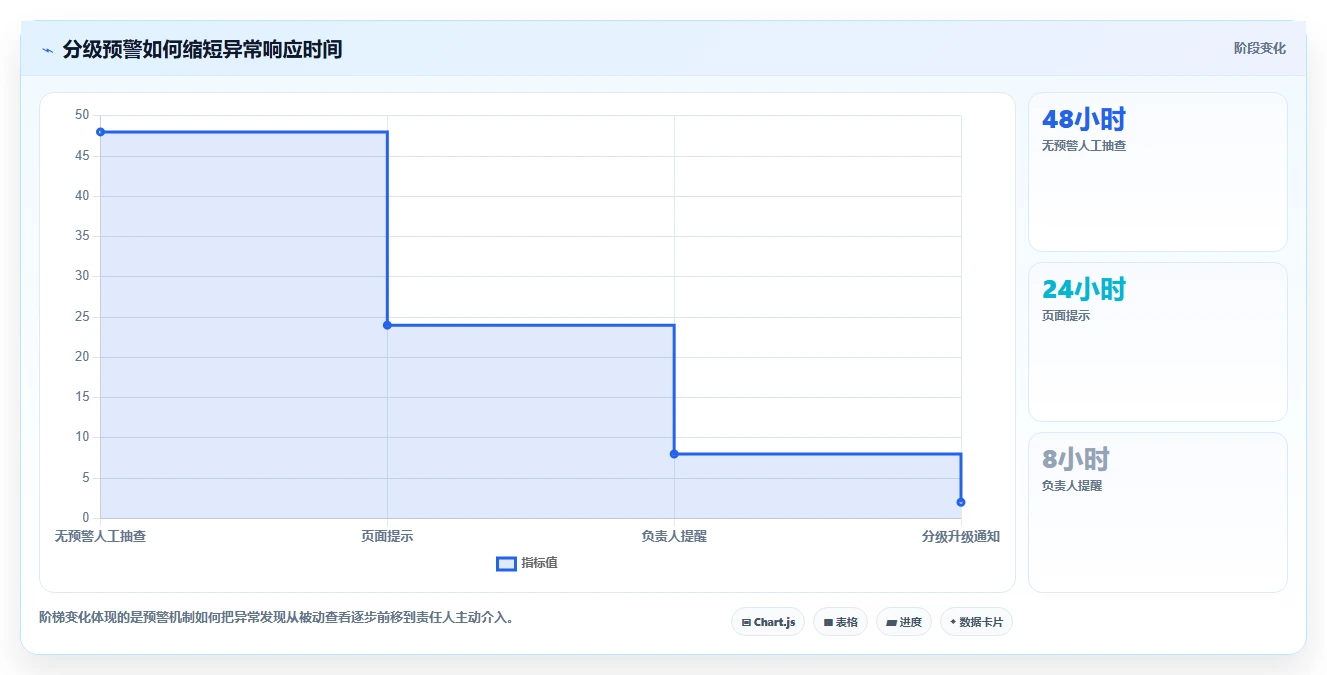Toggle the 指标值 legend item
This screenshot has width=1327, height=675.
(527, 563)
